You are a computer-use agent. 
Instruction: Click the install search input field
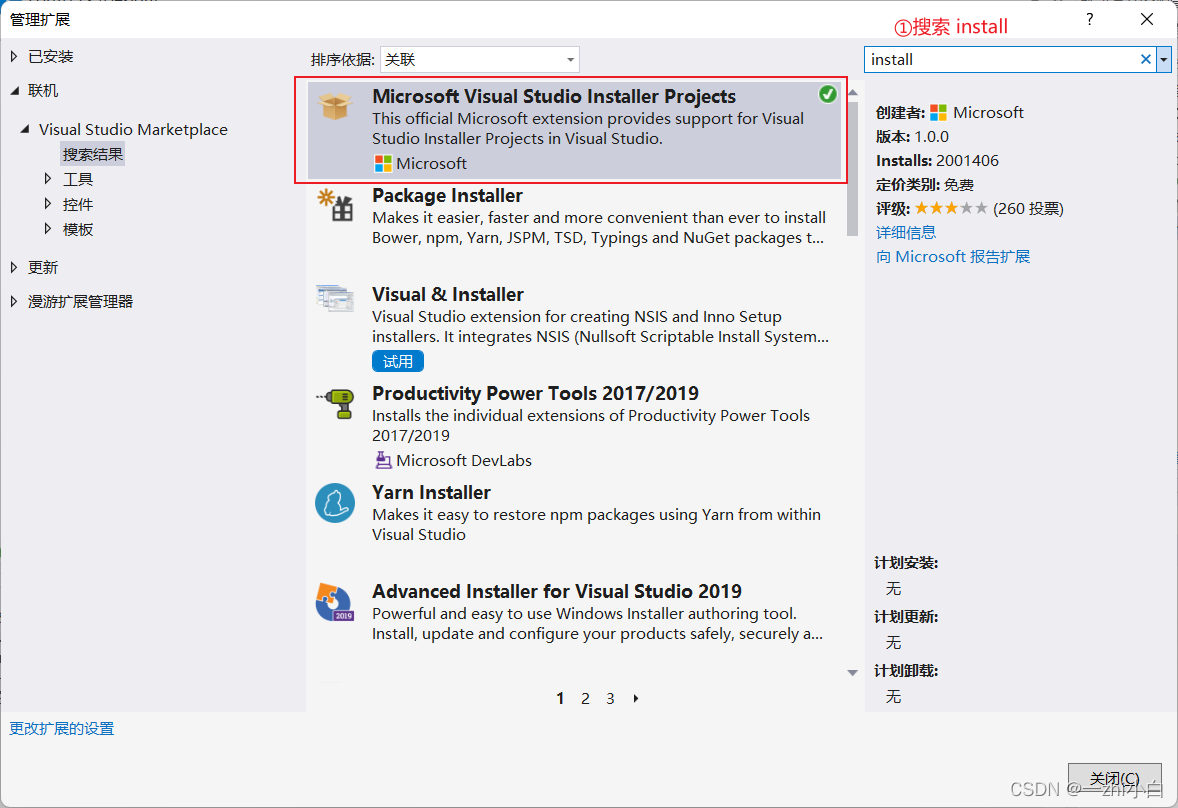coord(1002,59)
